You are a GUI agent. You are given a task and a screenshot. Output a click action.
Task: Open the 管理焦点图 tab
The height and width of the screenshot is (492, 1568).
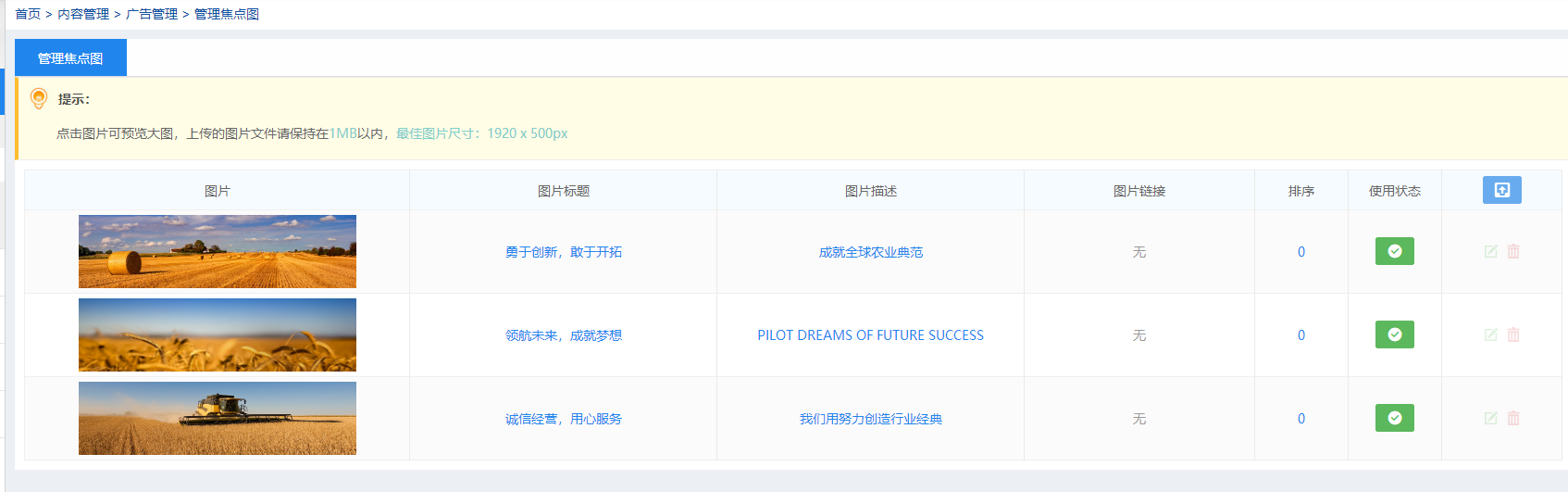70,58
